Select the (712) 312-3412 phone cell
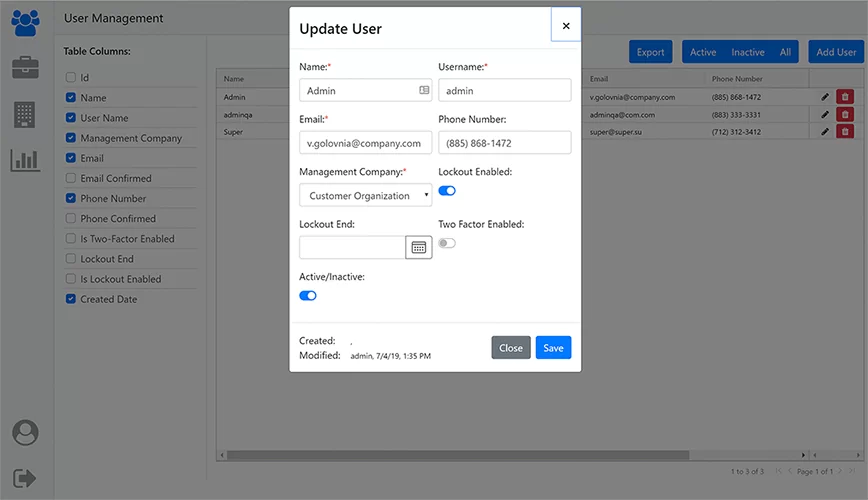 pyautogui.click(x=736, y=132)
